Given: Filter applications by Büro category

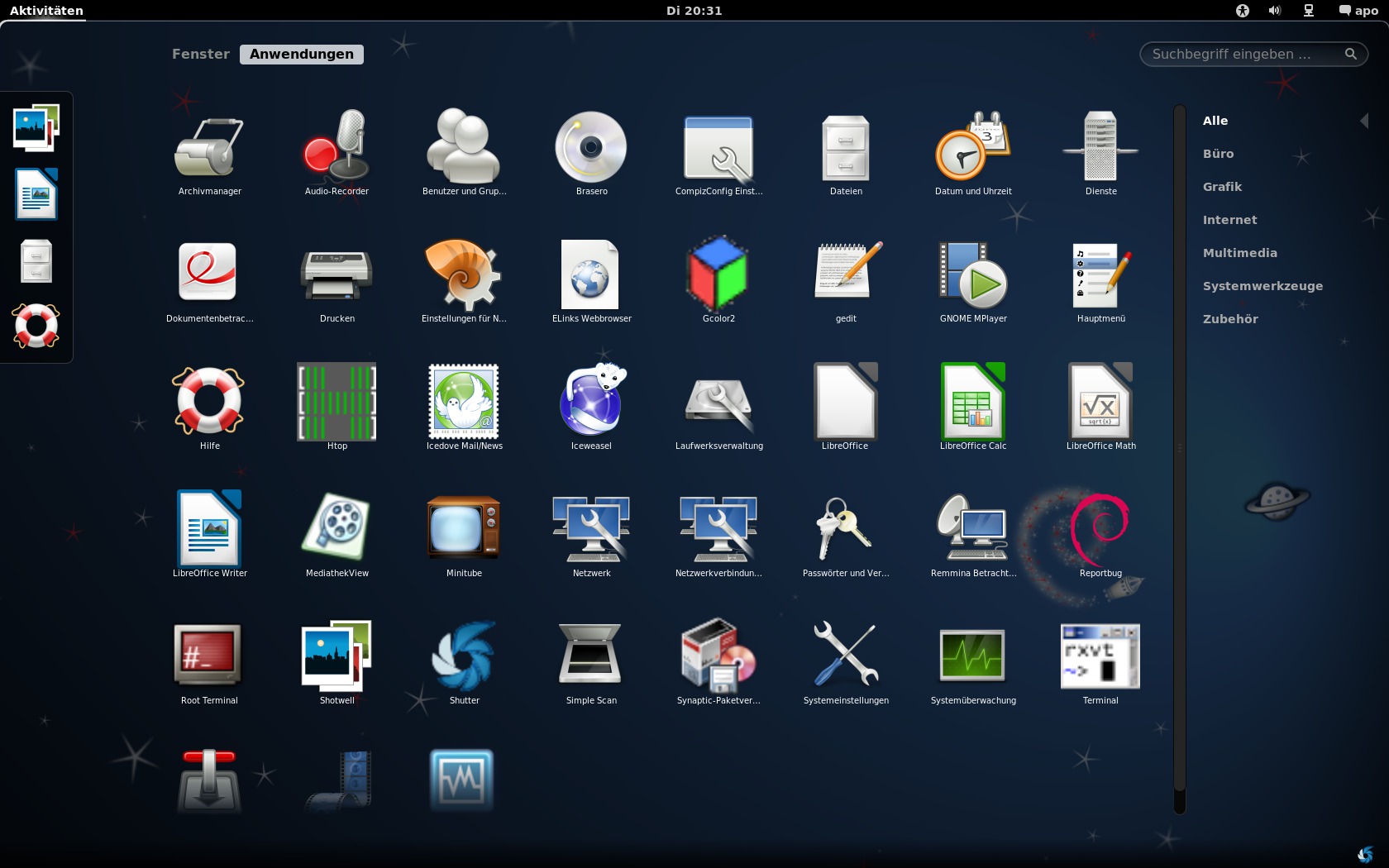Looking at the screenshot, I should coord(1218,154).
